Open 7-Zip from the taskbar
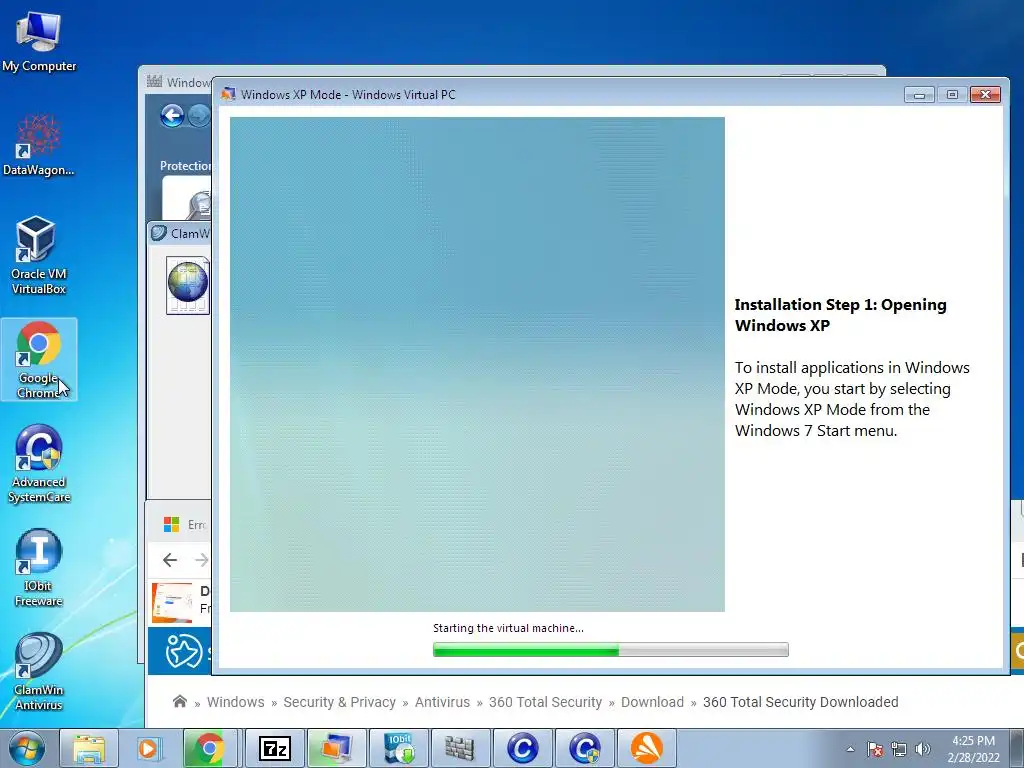1024x768 pixels. [274, 748]
